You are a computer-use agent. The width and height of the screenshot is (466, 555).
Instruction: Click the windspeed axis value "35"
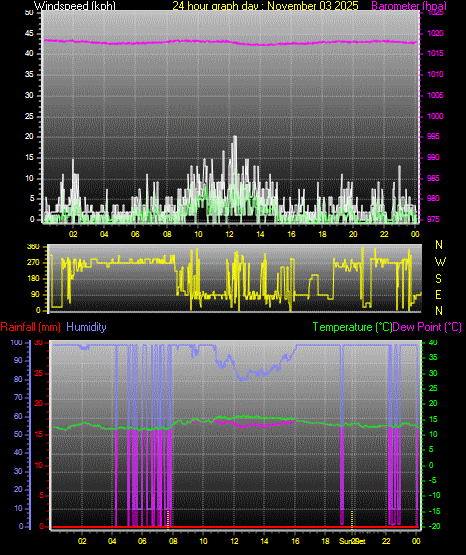pyautogui.click(x=29, y=74)
